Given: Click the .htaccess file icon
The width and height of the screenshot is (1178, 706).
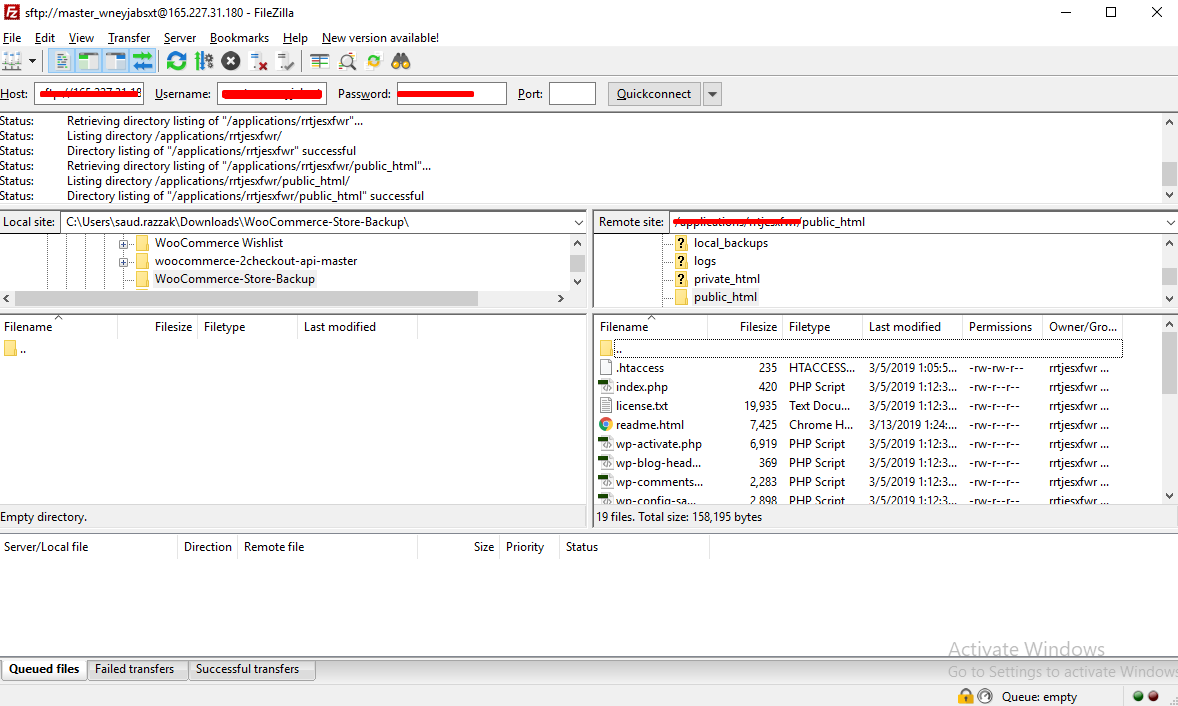Looking at the screenshot, I should pos(606,368).
